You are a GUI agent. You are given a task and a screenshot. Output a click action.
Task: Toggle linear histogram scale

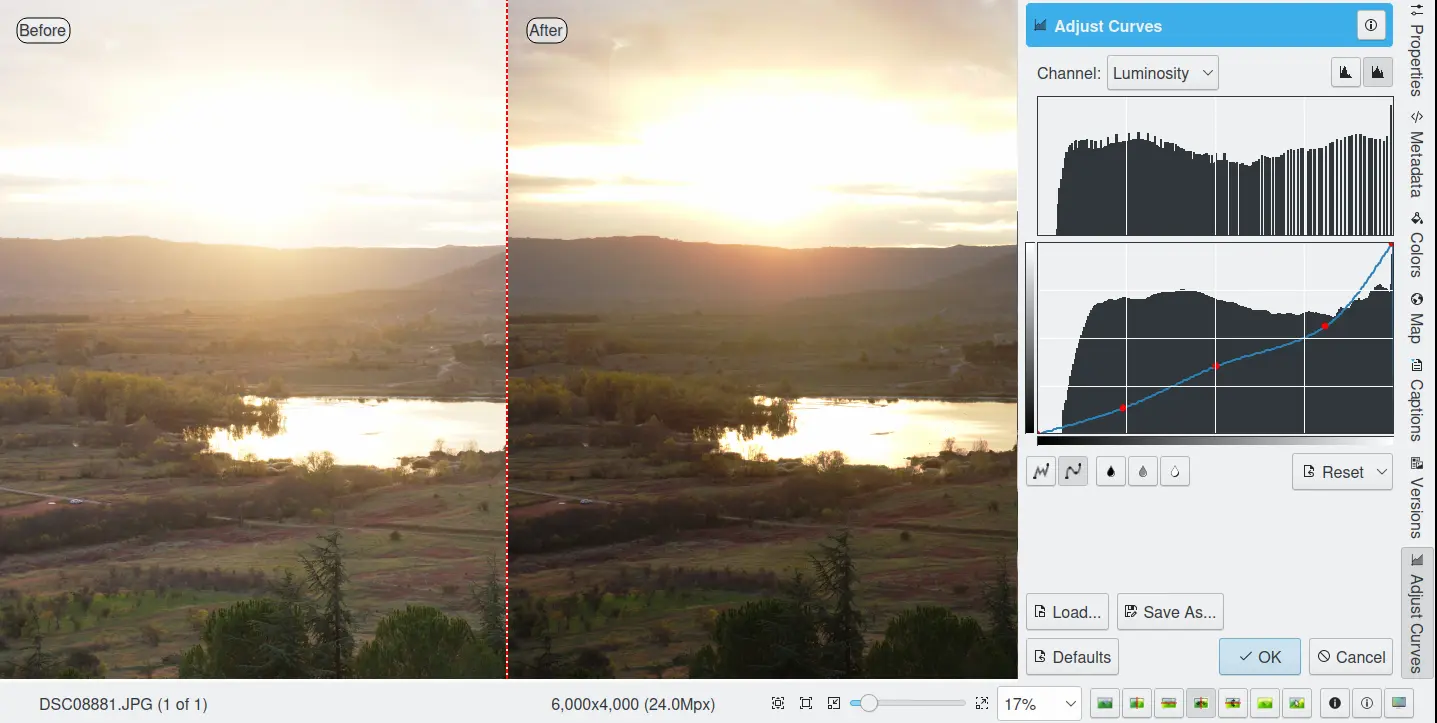[1345, 72]
